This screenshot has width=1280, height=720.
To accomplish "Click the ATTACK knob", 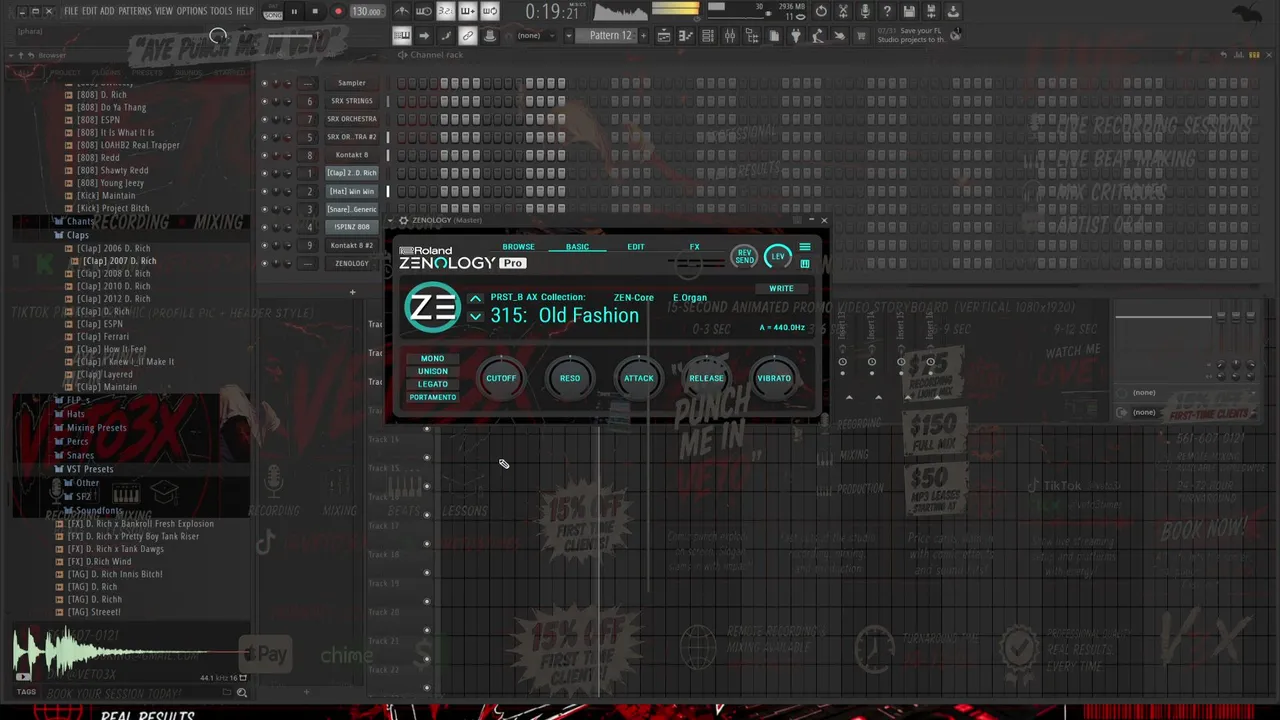I will [x=638, y=378].
